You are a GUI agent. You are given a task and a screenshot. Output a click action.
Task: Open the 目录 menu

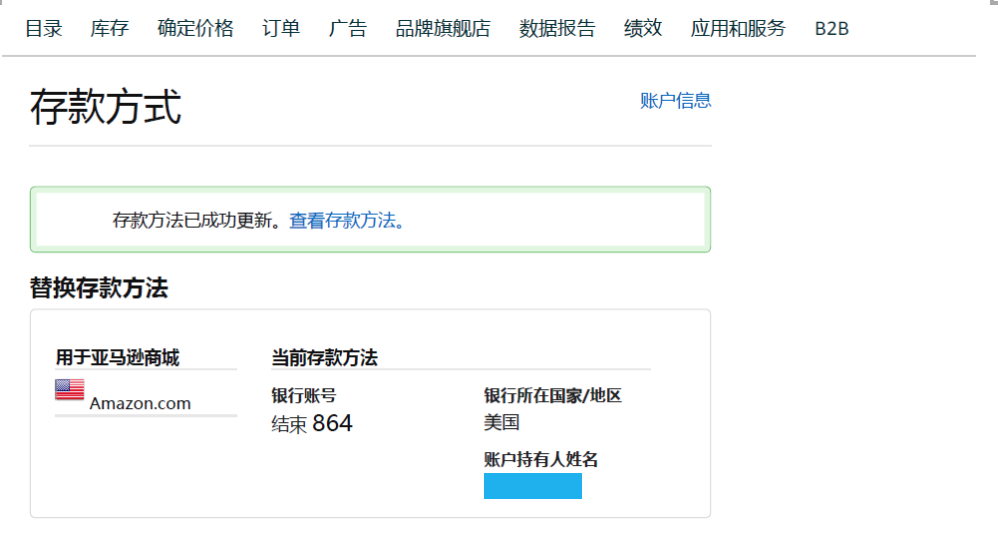44,28
